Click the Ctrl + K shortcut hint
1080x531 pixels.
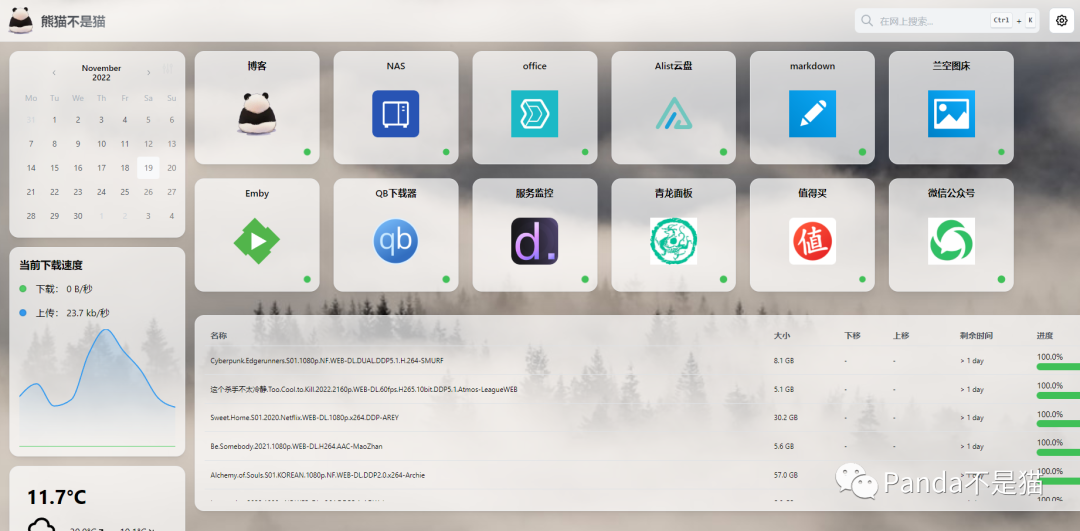tap(1012, 21)
